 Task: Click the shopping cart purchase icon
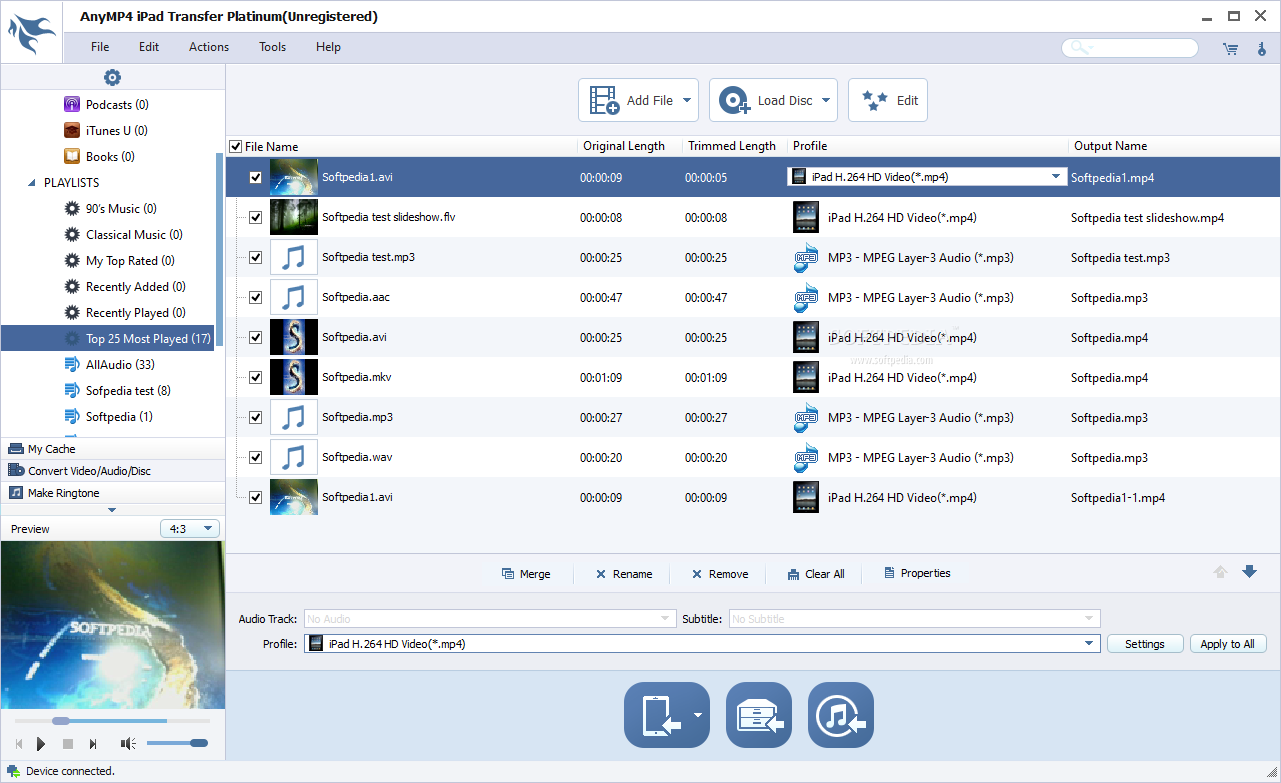tap(1230, 48)
